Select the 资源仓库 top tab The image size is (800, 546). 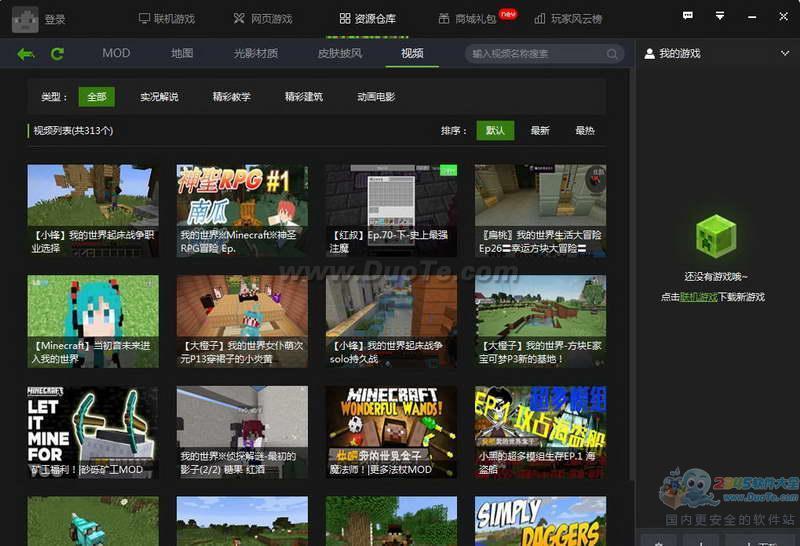368,19
